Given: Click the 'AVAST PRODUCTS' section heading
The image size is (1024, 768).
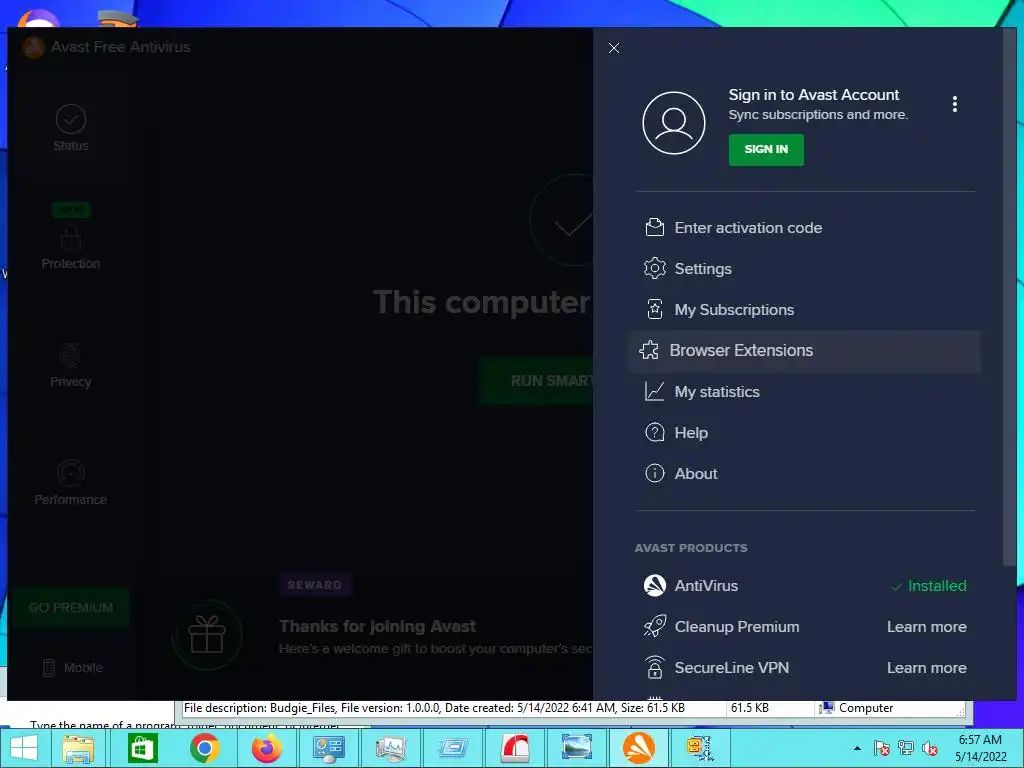Looking at the screenshot, I should tap(691, 548).
